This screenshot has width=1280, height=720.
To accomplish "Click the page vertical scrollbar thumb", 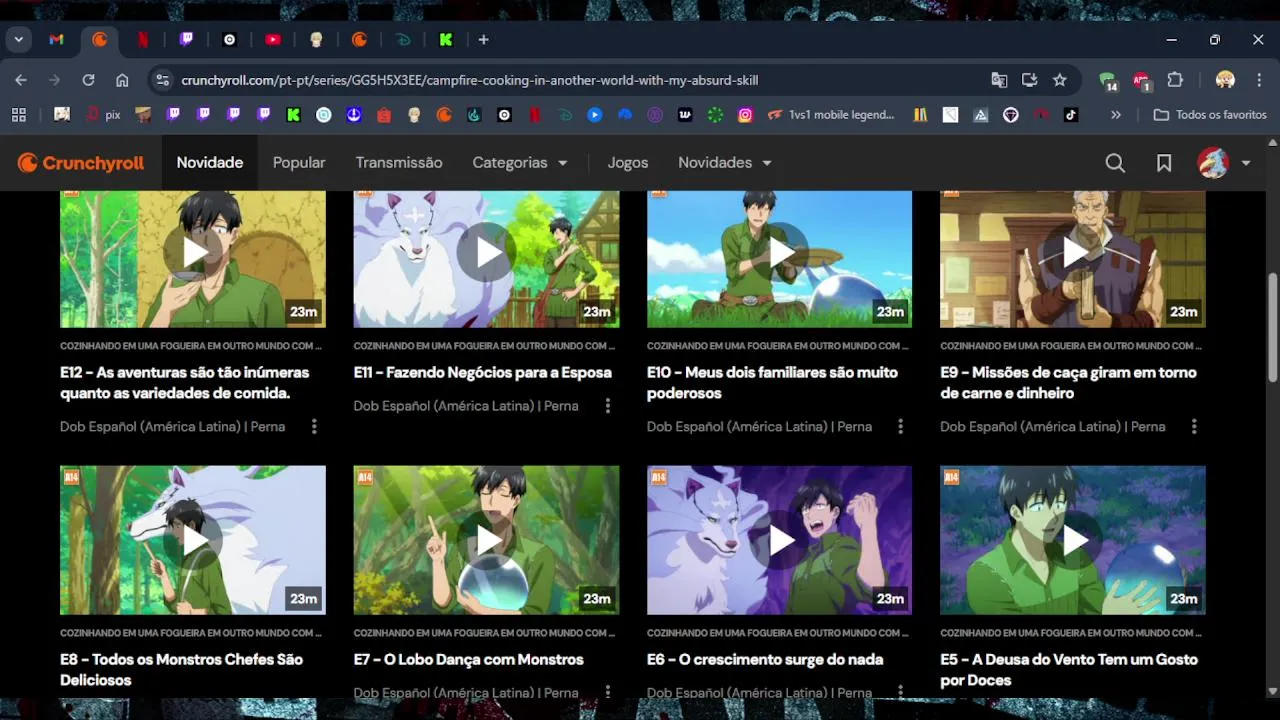I will coord(1272,326).
